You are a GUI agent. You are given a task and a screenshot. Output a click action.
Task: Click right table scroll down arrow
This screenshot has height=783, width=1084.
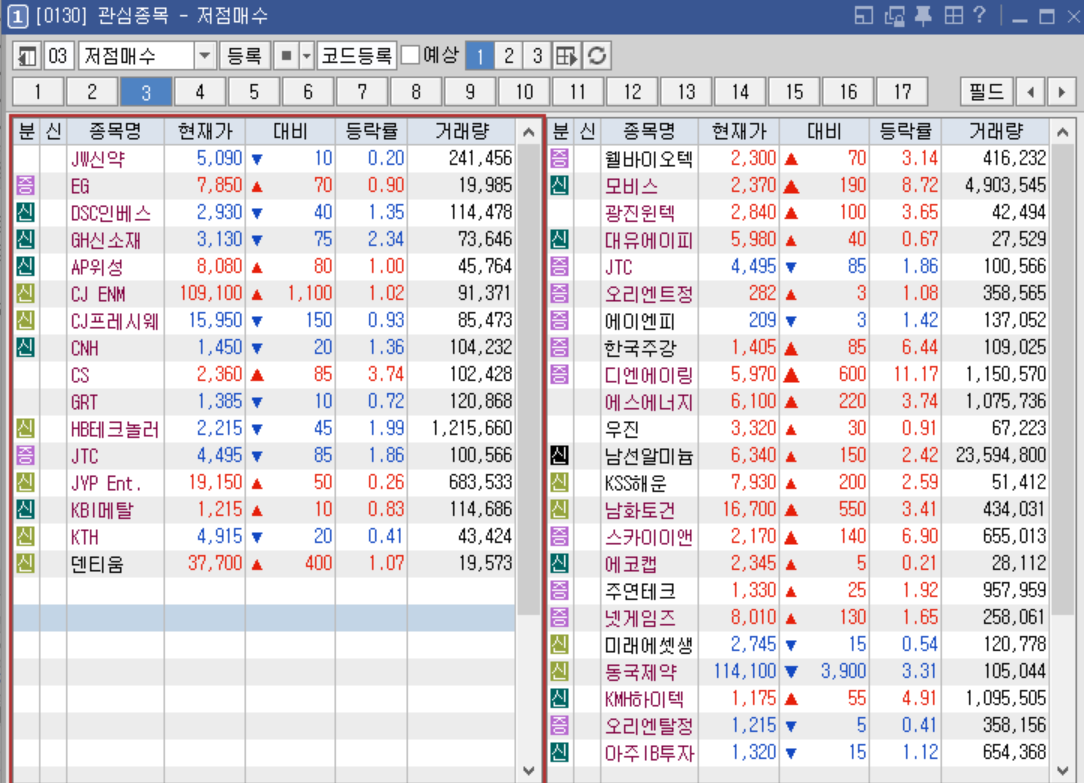tap(1063, 771)
